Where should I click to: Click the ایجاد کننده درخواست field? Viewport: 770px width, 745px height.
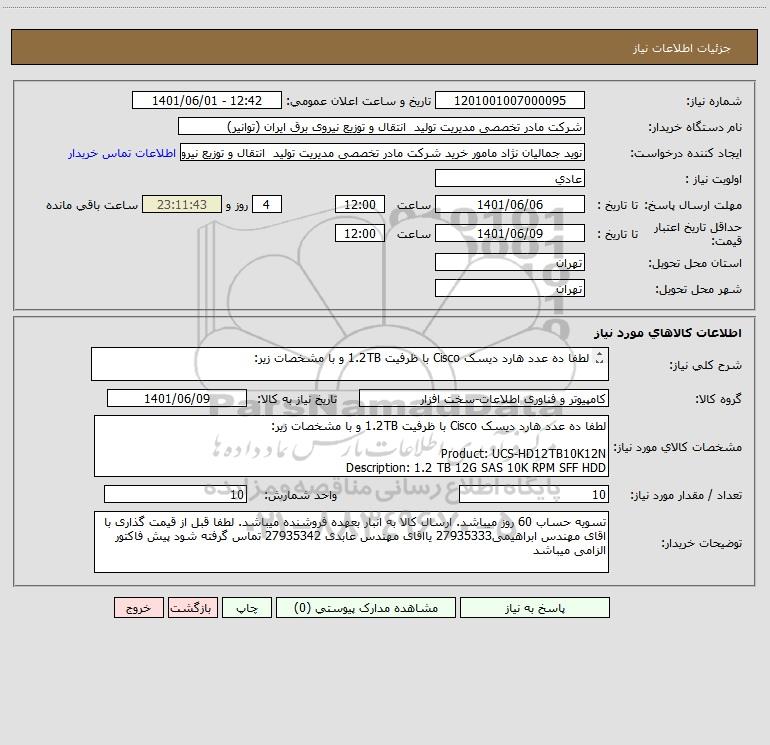click(x=383, y=153)
